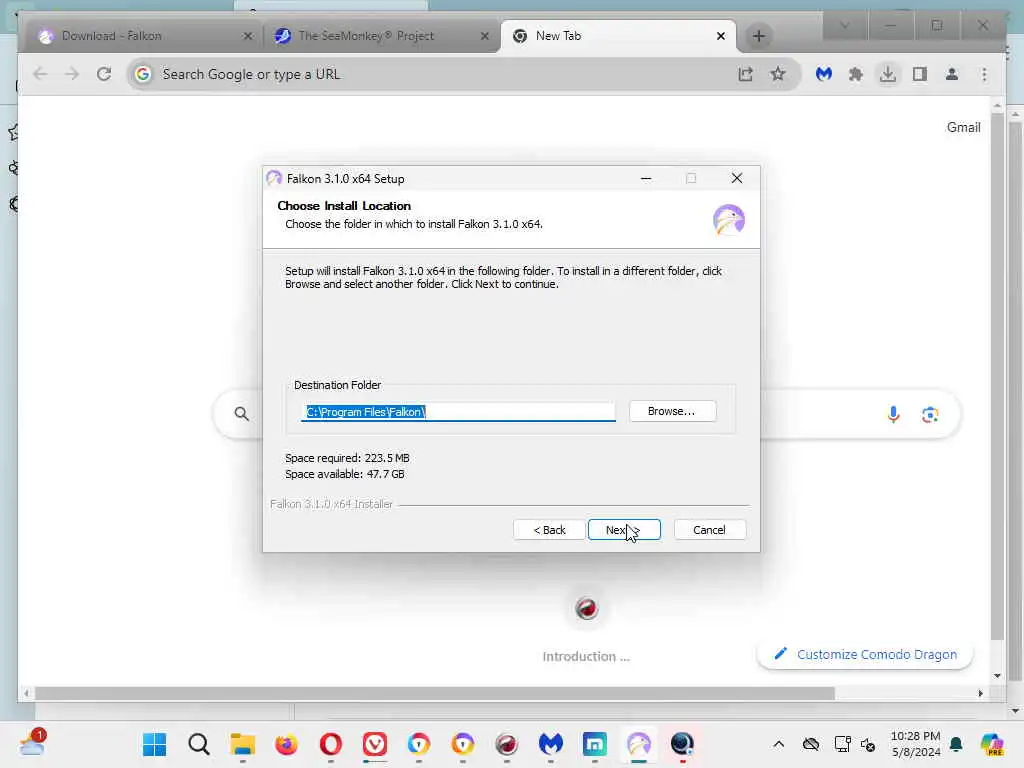Screen dimensions: 1024x768
Task: Bookmark this page with the star
Action: (778, 74)
